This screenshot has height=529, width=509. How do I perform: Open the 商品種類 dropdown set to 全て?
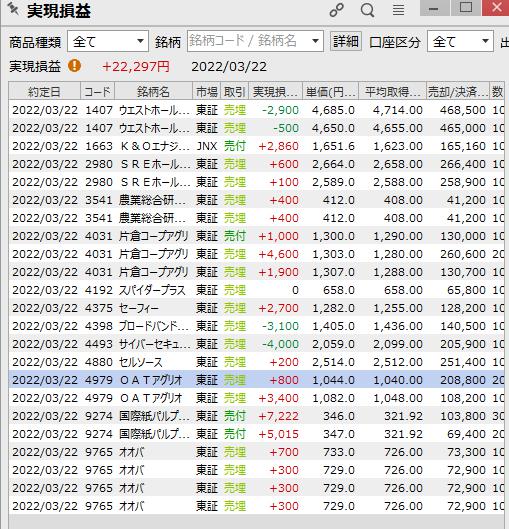[x=108, y=41]
